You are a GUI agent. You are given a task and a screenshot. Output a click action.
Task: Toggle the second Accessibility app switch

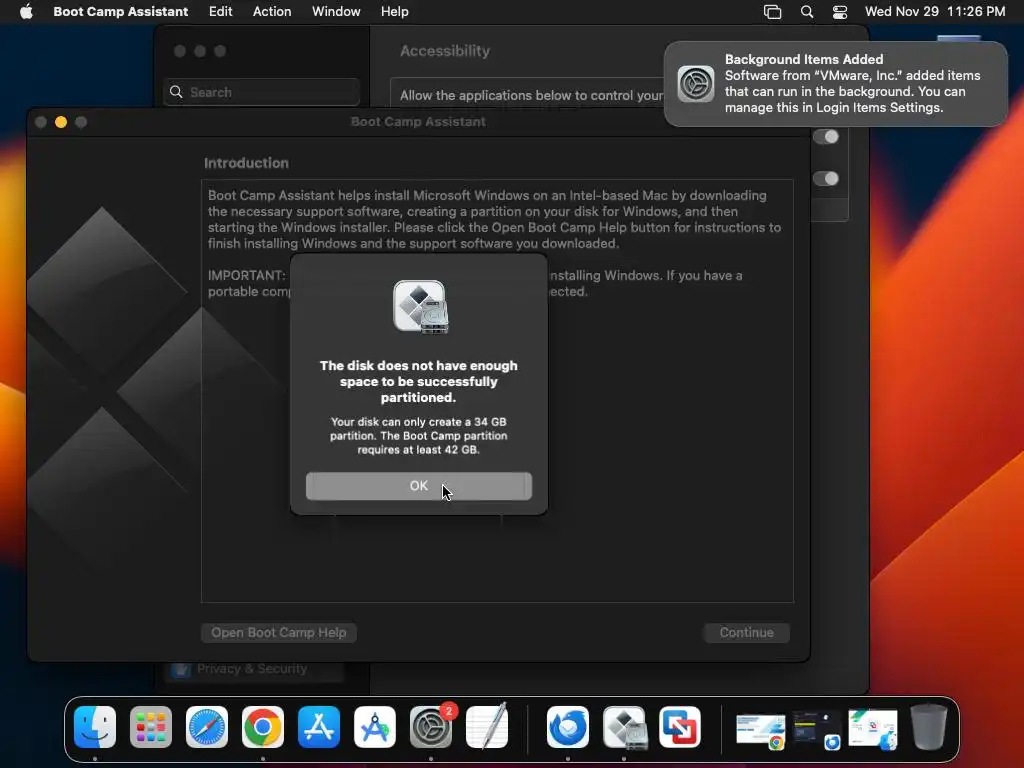(x=826, y=178)
